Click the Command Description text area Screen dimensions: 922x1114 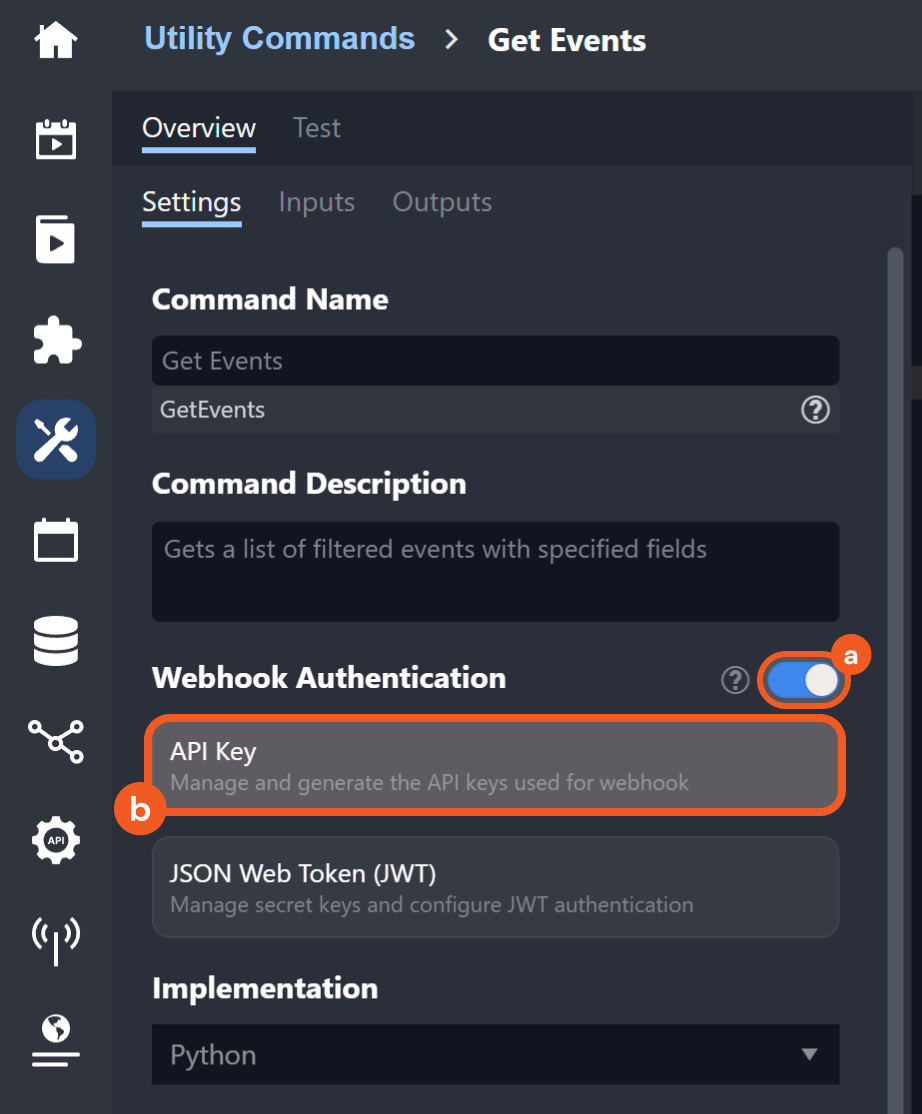(495, 571)
